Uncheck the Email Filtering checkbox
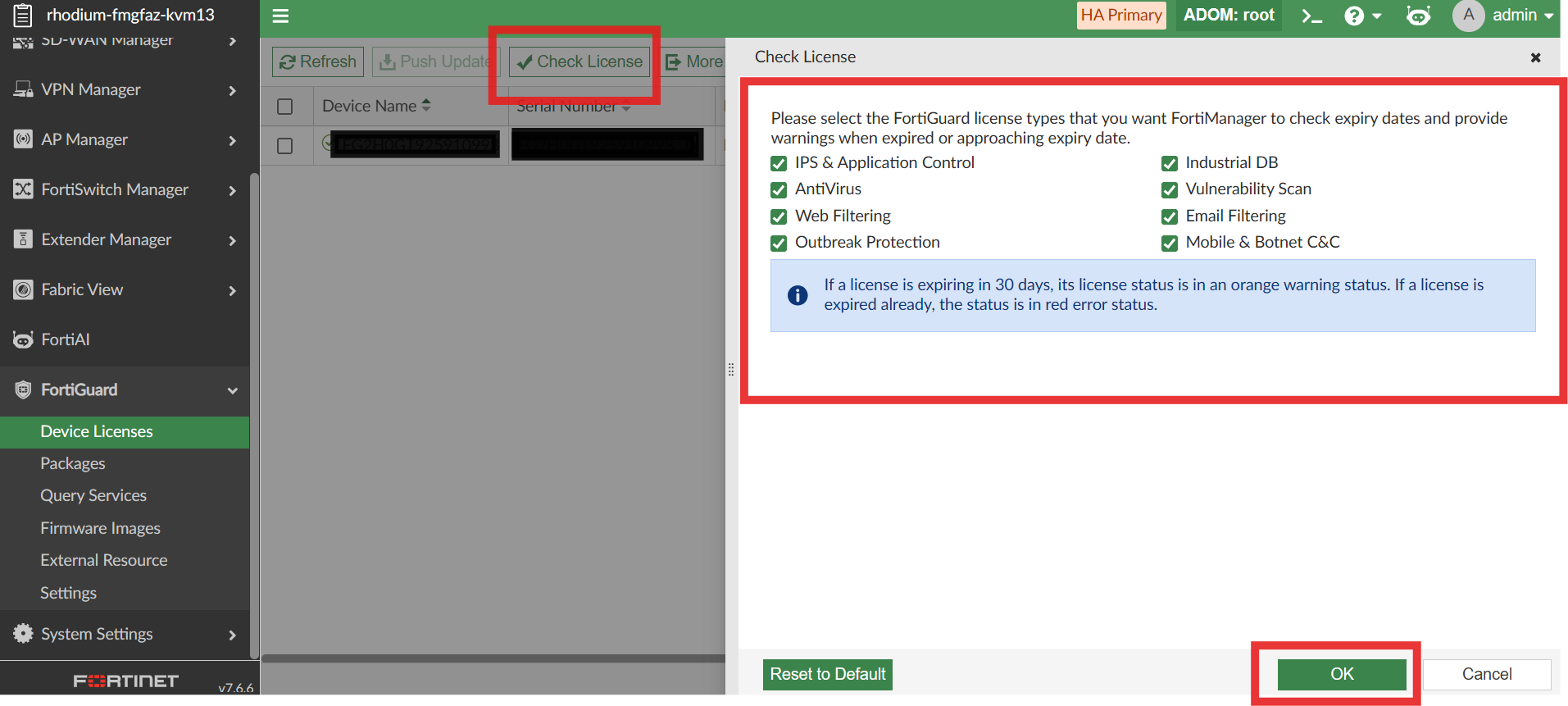The image size is (1568, 706). [x=1170, y=216]
